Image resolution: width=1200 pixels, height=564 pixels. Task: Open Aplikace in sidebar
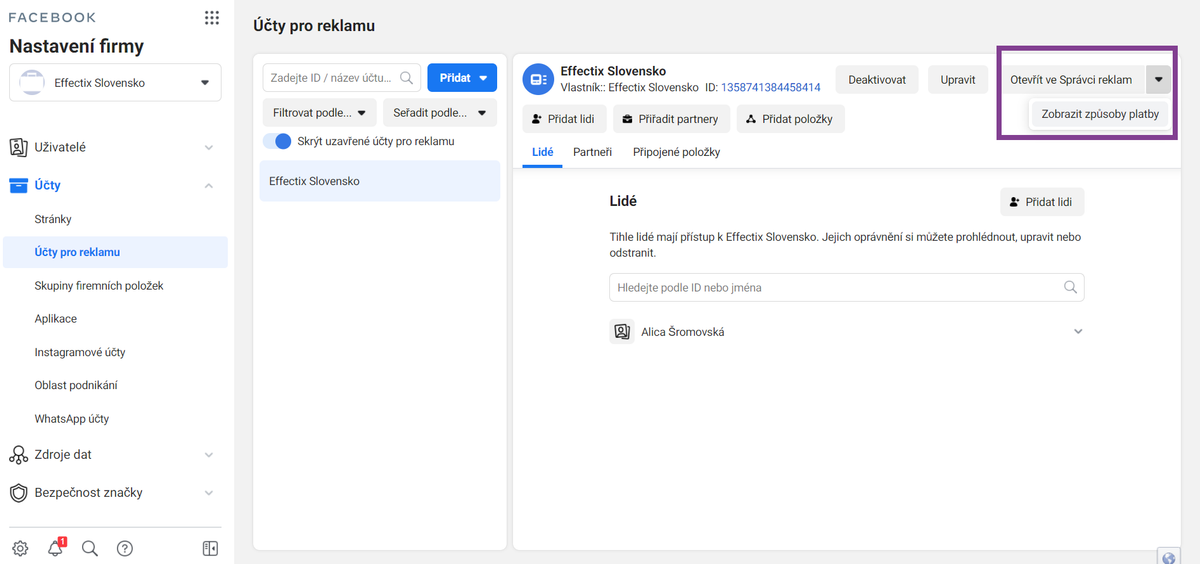(x=55, y=318)
